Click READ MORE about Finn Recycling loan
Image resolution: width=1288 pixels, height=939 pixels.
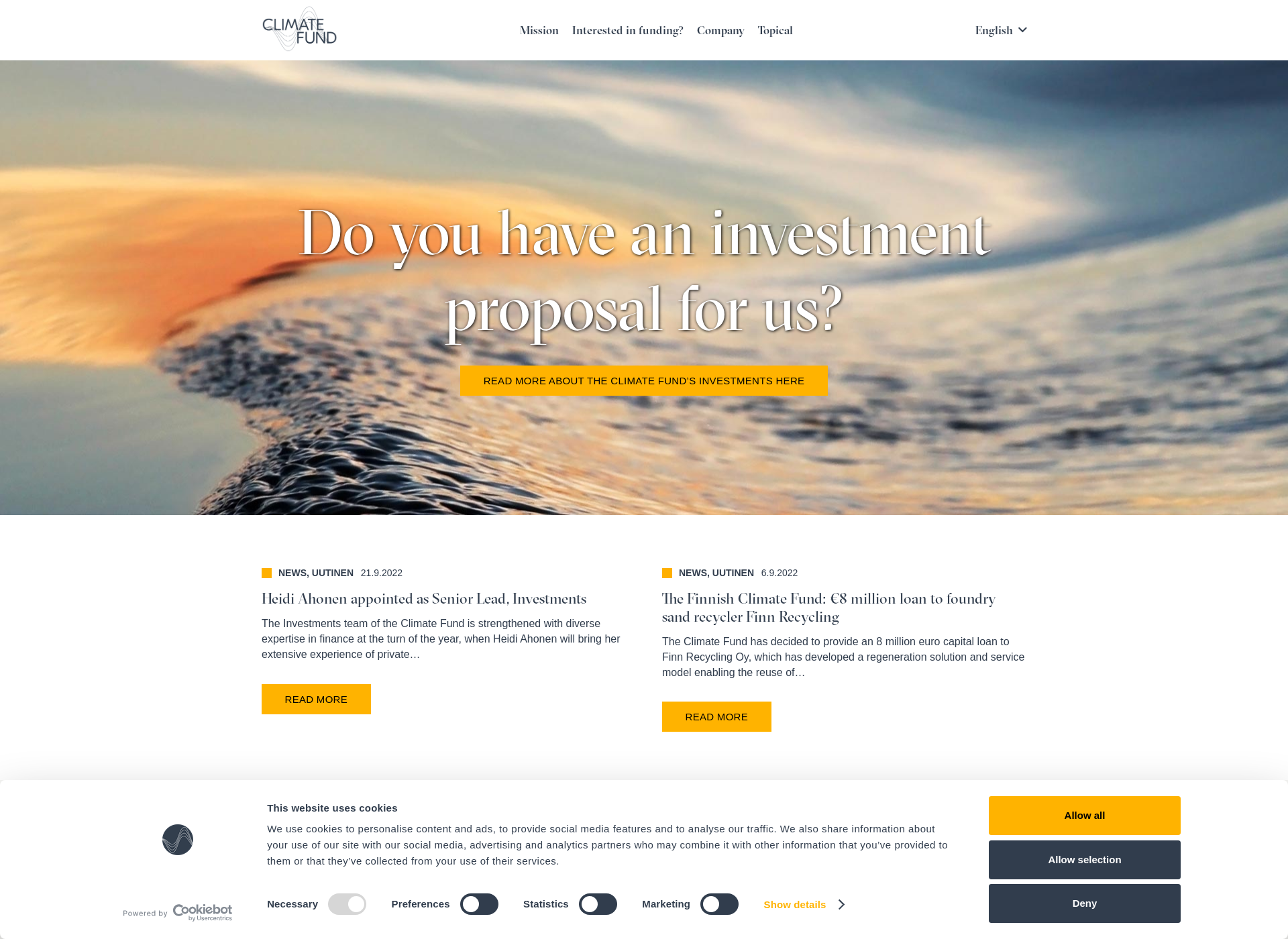pos(716,716)
